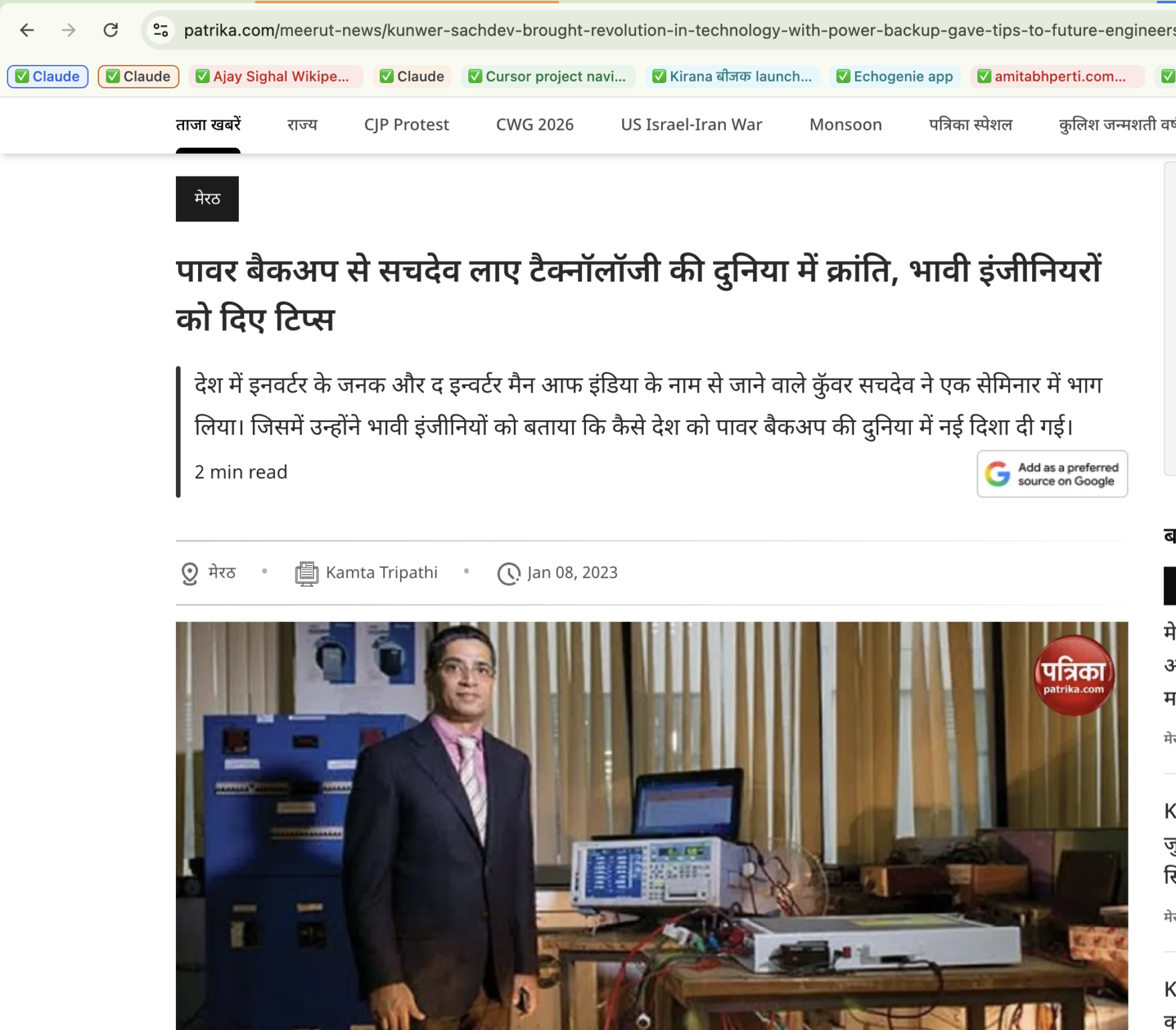Click the 2 min read label
The image size is (1176, 1030).
pos(241,472)
